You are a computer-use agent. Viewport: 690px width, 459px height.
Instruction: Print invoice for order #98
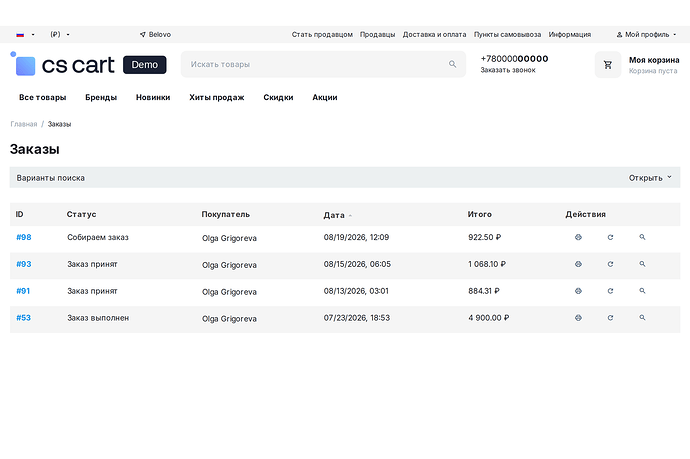(578, 237)
